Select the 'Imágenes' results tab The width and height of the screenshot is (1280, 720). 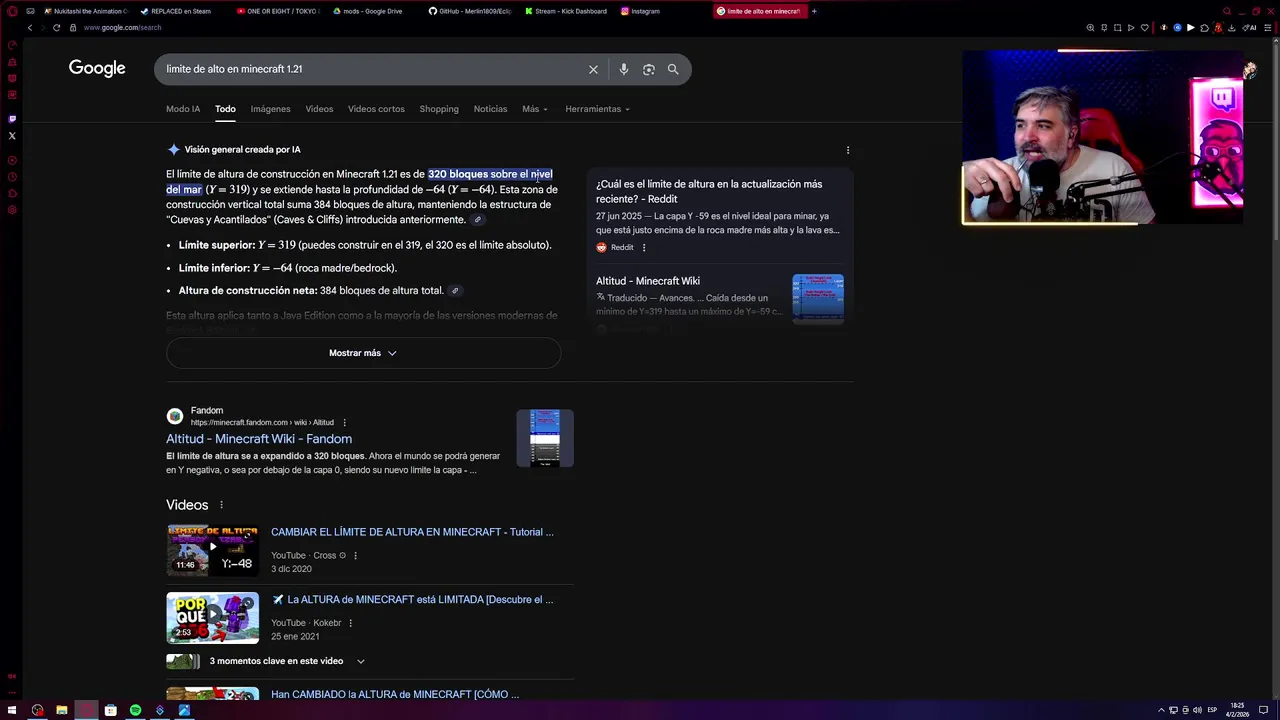click(270, 109)
